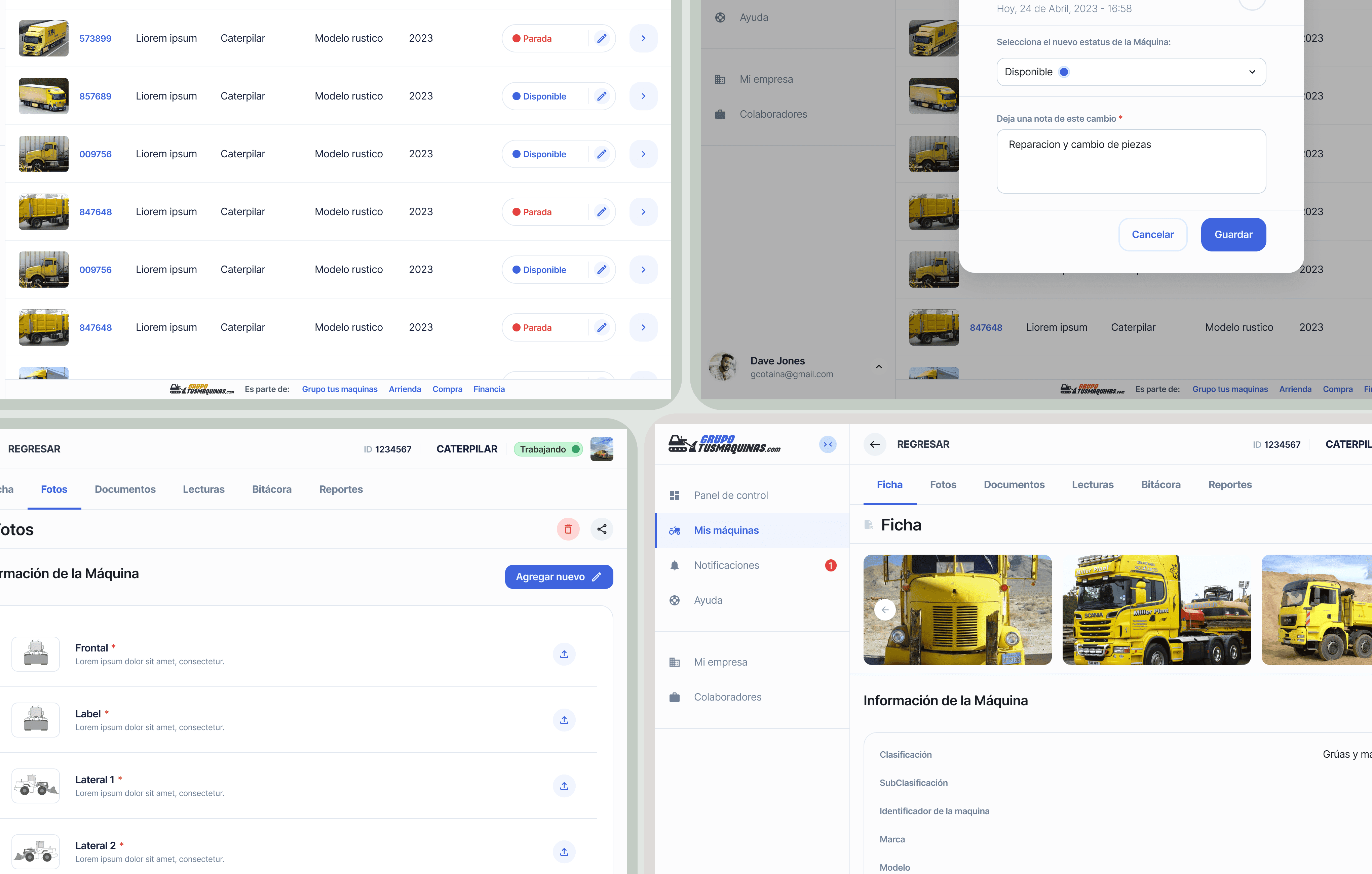Open the Disponible status dropdown
Image resolution: width=1372 pixels, height=874 pixels.
coord(1131,72)
